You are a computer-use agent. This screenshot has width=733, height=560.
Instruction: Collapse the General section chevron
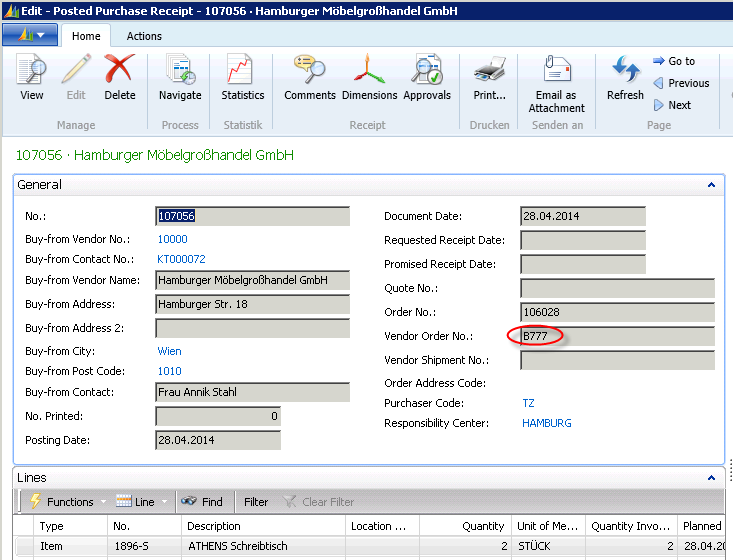711,185
